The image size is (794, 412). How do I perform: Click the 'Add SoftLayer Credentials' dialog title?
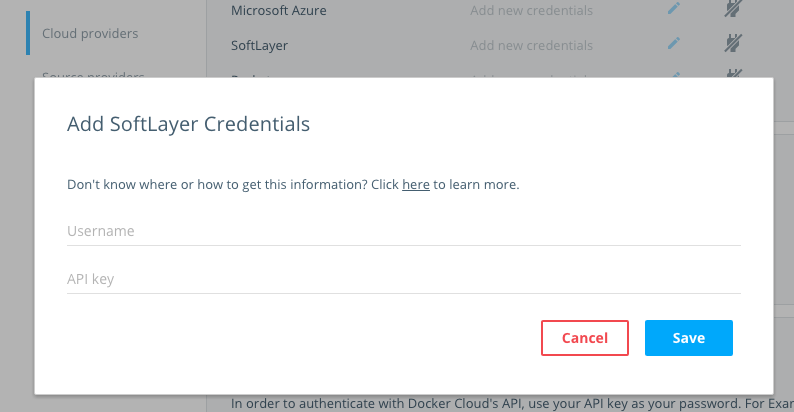[x=188, y=124]
